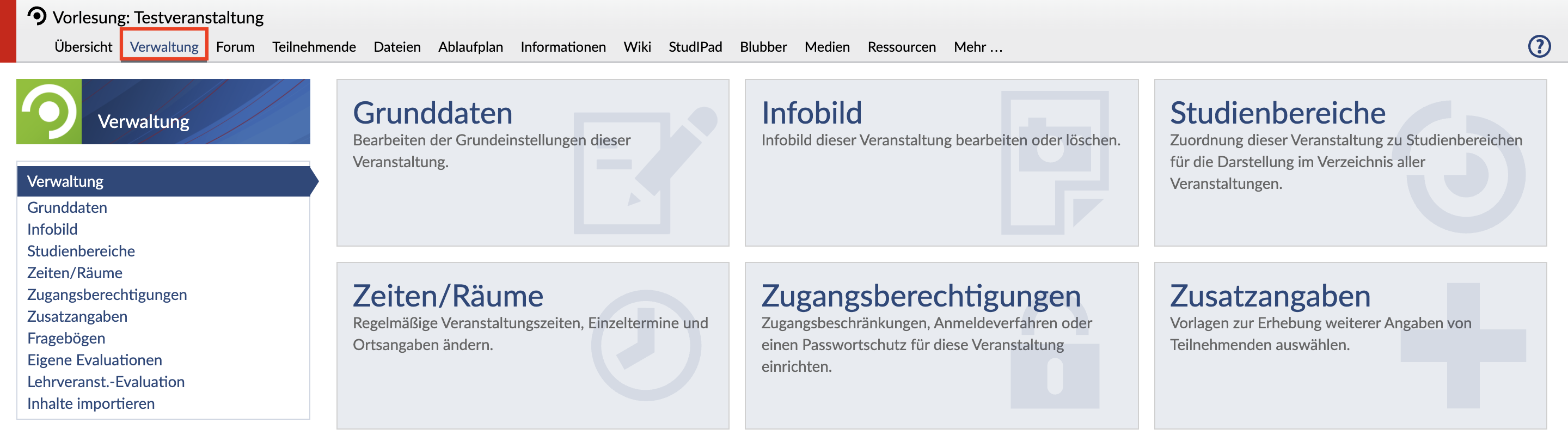1568x435 pixels.
Task: Go to the Dateien tab
Action: tap(397, 47)
